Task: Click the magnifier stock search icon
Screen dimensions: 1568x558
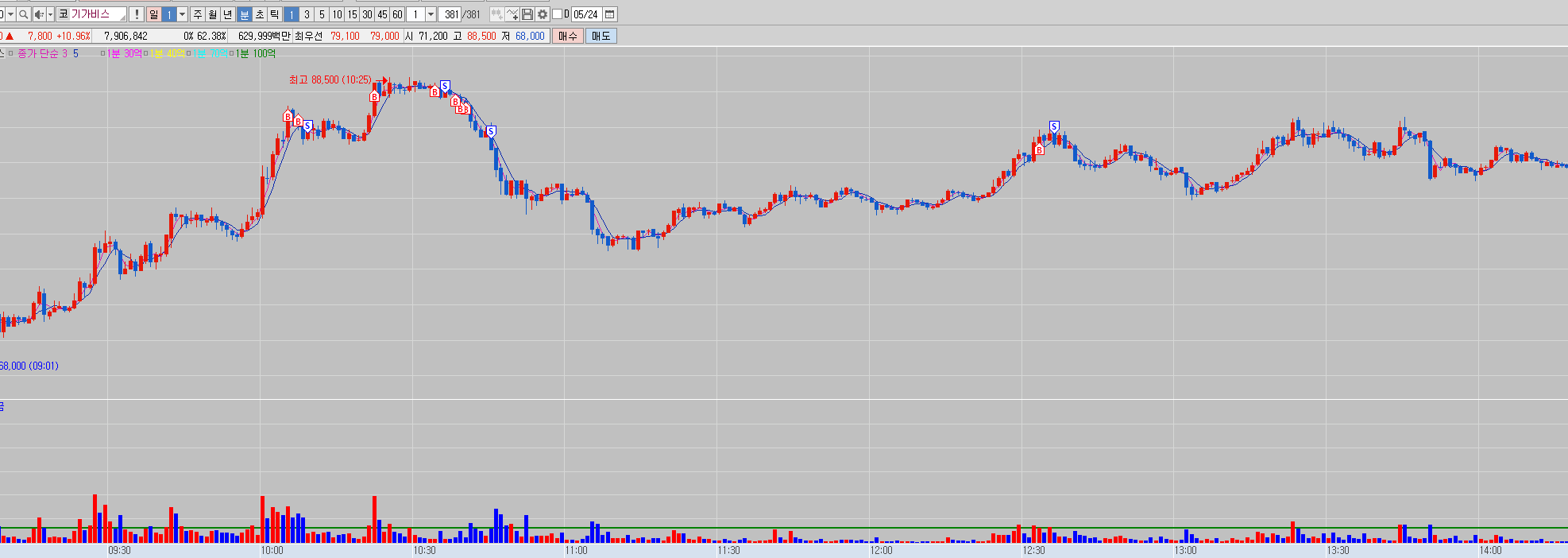Action: coord(24,14)
